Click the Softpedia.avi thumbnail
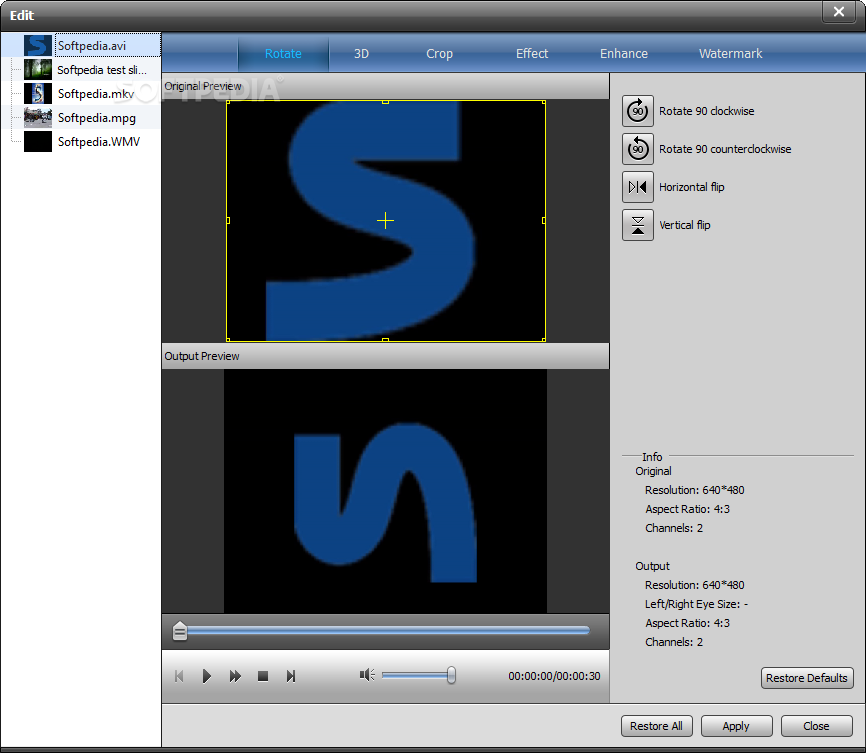Image resolution: width=866 pixels, height=753 pixels. (x=38, y=45)
